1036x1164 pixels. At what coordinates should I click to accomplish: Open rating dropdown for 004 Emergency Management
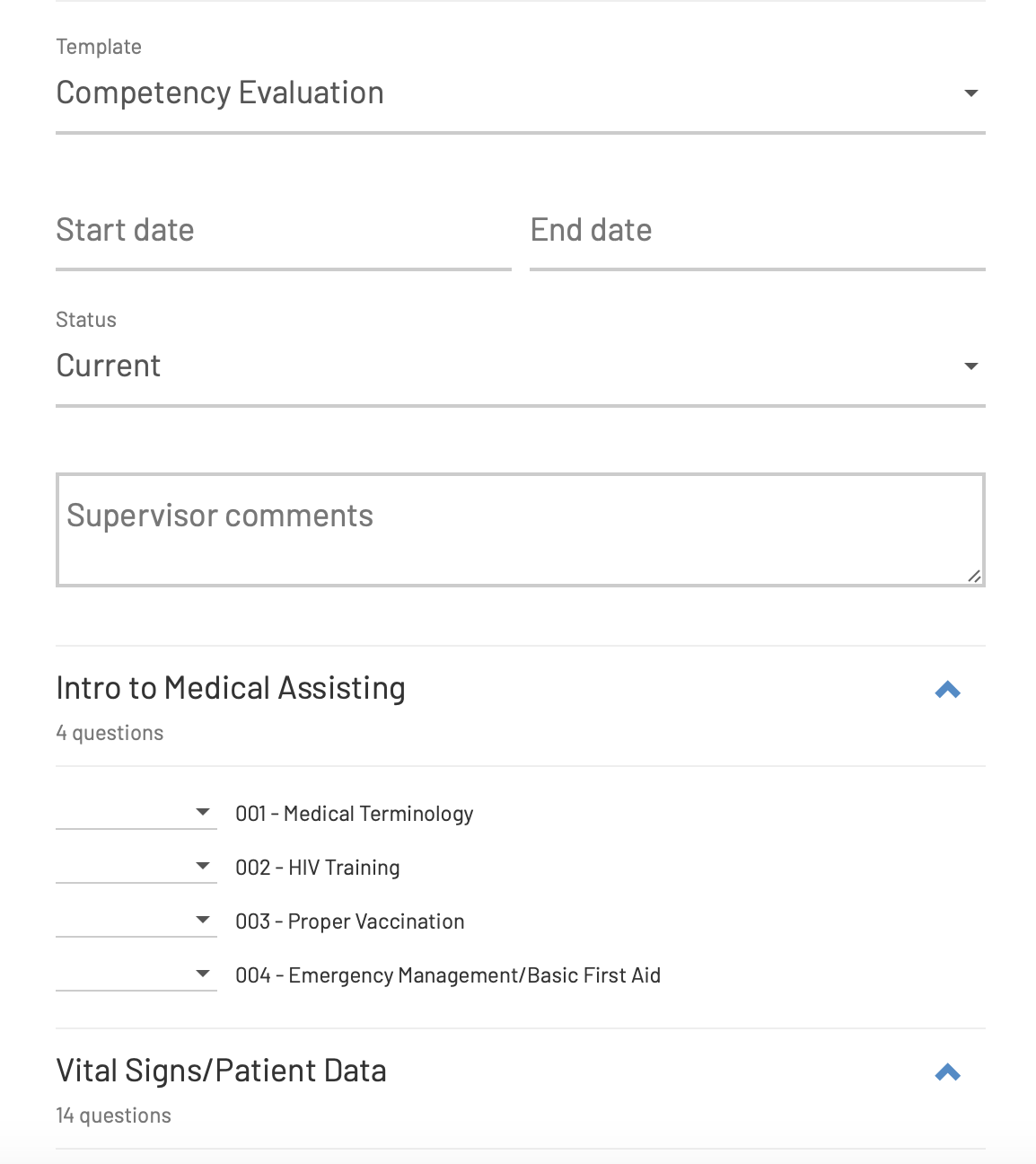tap(136, 974)
